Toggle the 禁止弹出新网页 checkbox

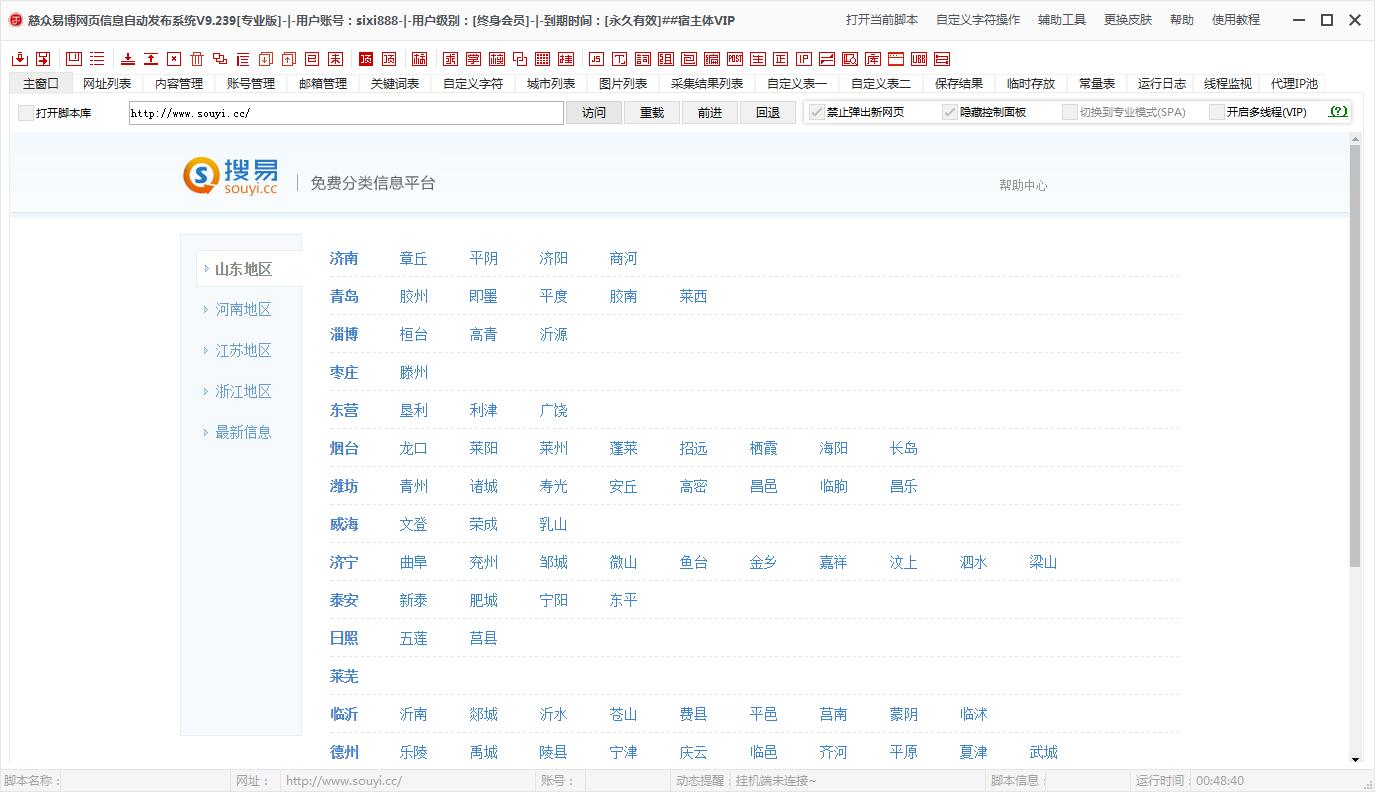[817, 112]
